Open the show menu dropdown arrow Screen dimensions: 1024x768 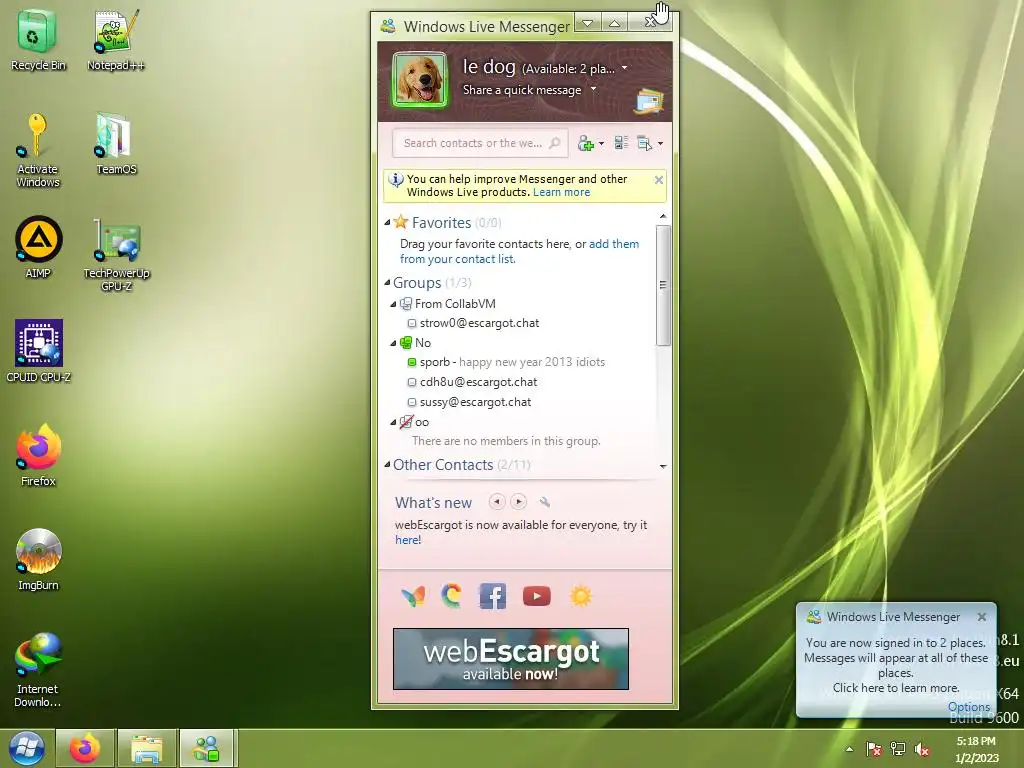click(661, 143)
